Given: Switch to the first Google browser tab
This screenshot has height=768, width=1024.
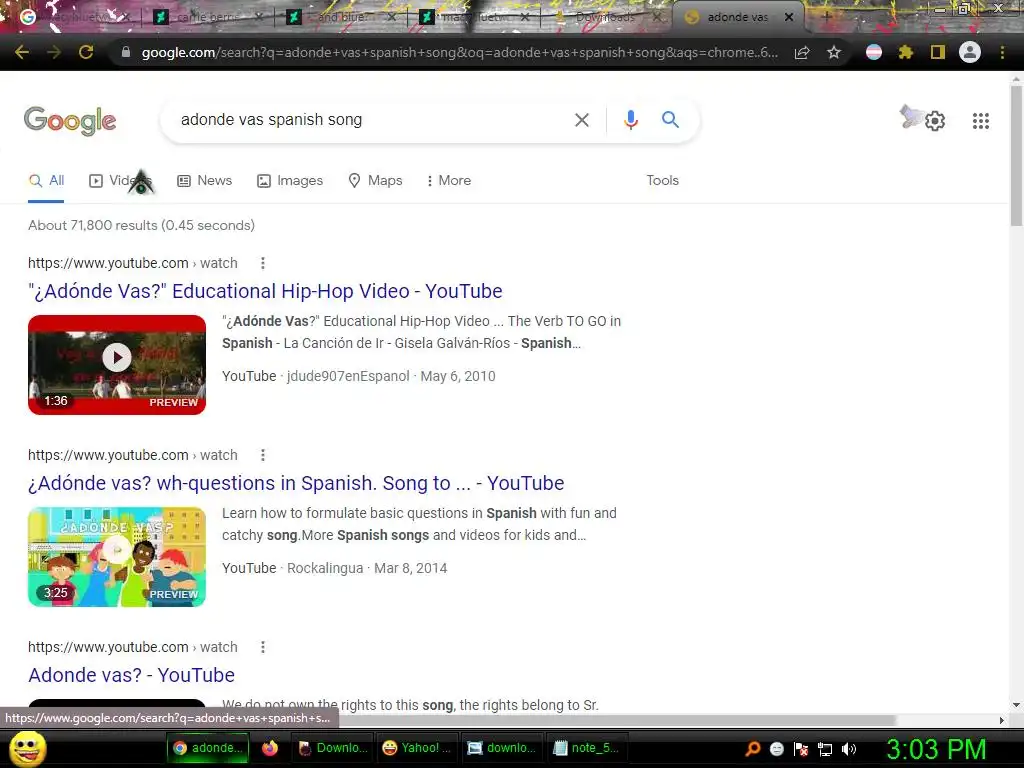Looking at the screenshot, I should [73, 17].
